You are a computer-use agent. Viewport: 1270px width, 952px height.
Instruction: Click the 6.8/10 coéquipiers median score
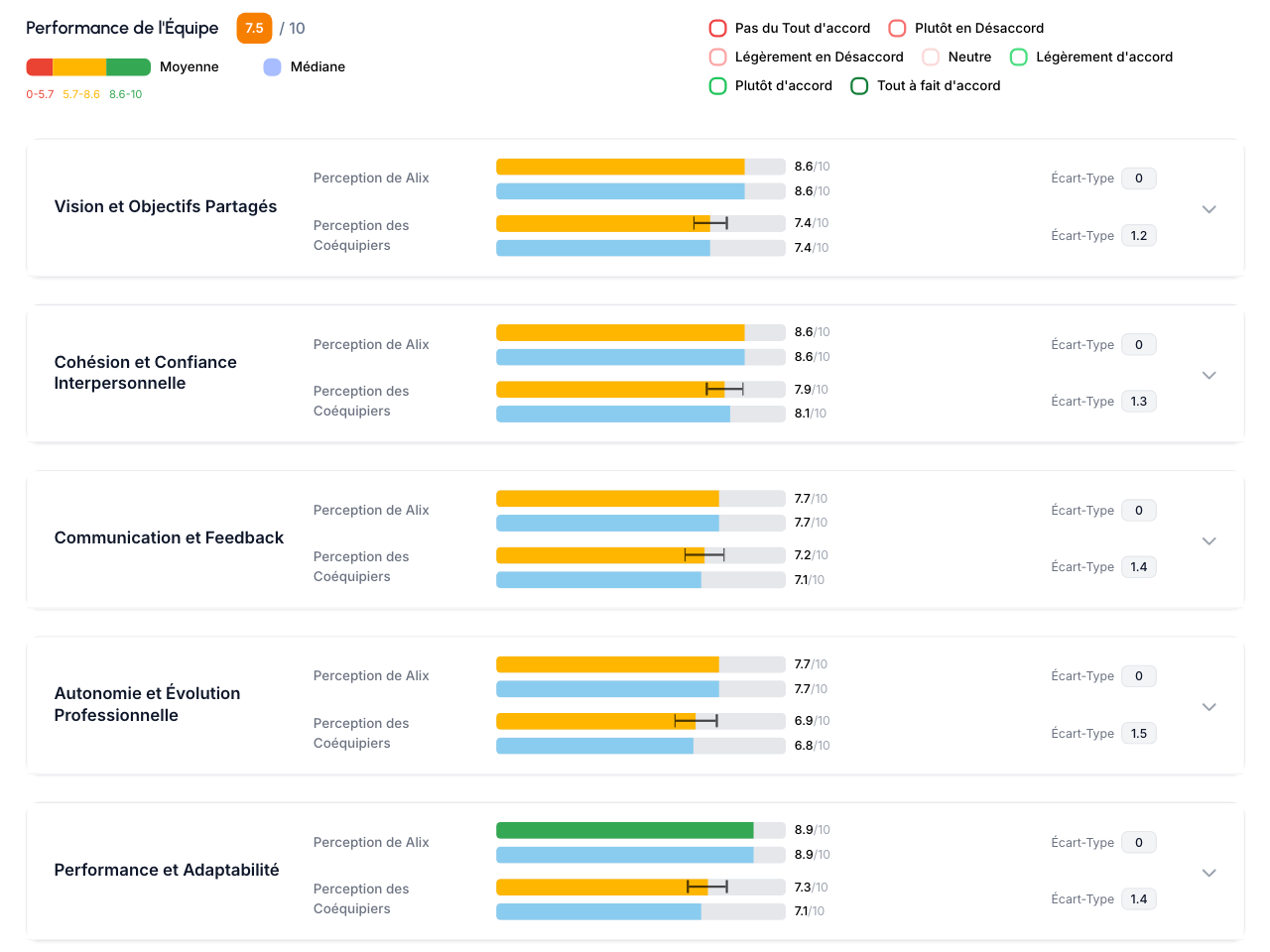tap(812, 746)
